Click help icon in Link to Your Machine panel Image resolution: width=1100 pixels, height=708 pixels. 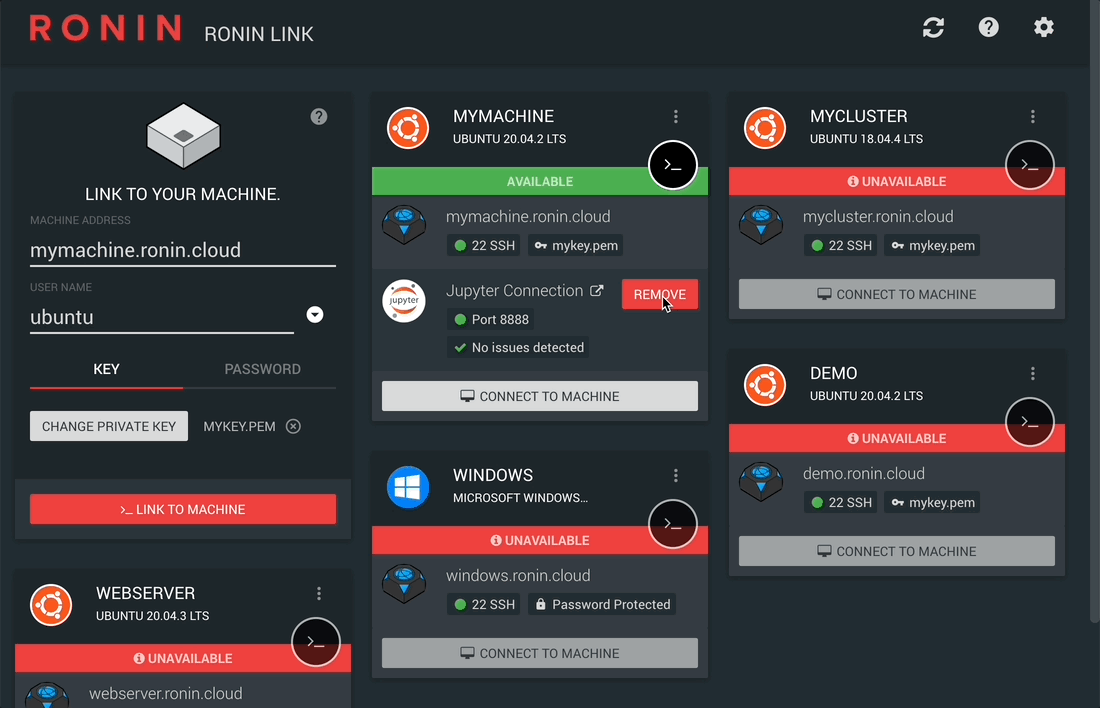coord(318,116)
